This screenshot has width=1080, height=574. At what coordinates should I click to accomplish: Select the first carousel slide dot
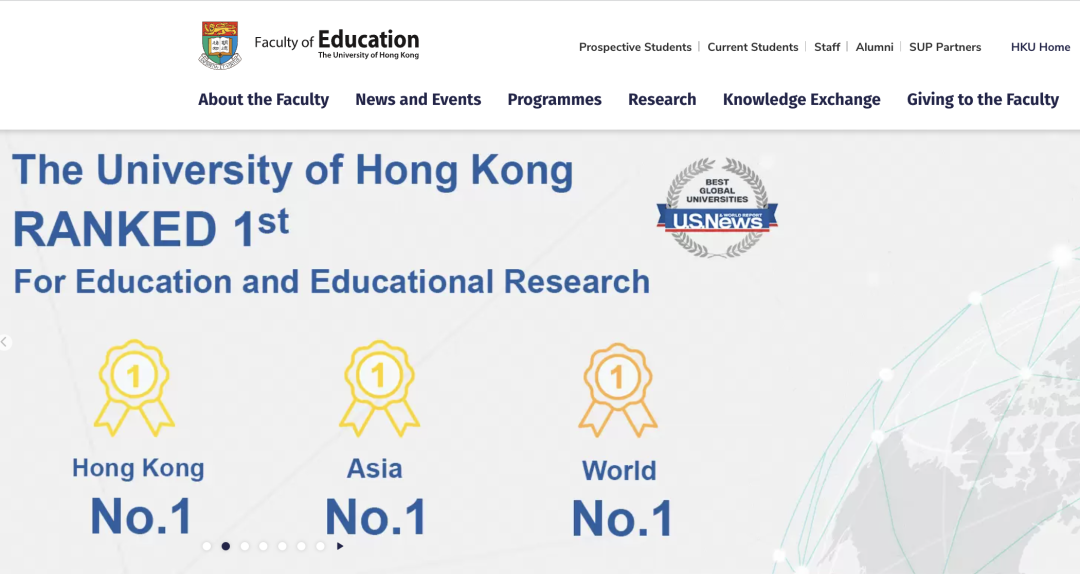click(x=207, y=546)
